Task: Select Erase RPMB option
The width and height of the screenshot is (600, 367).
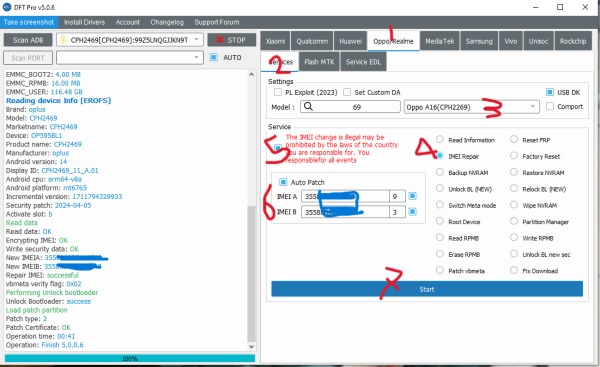Action: tap(440, 254)
